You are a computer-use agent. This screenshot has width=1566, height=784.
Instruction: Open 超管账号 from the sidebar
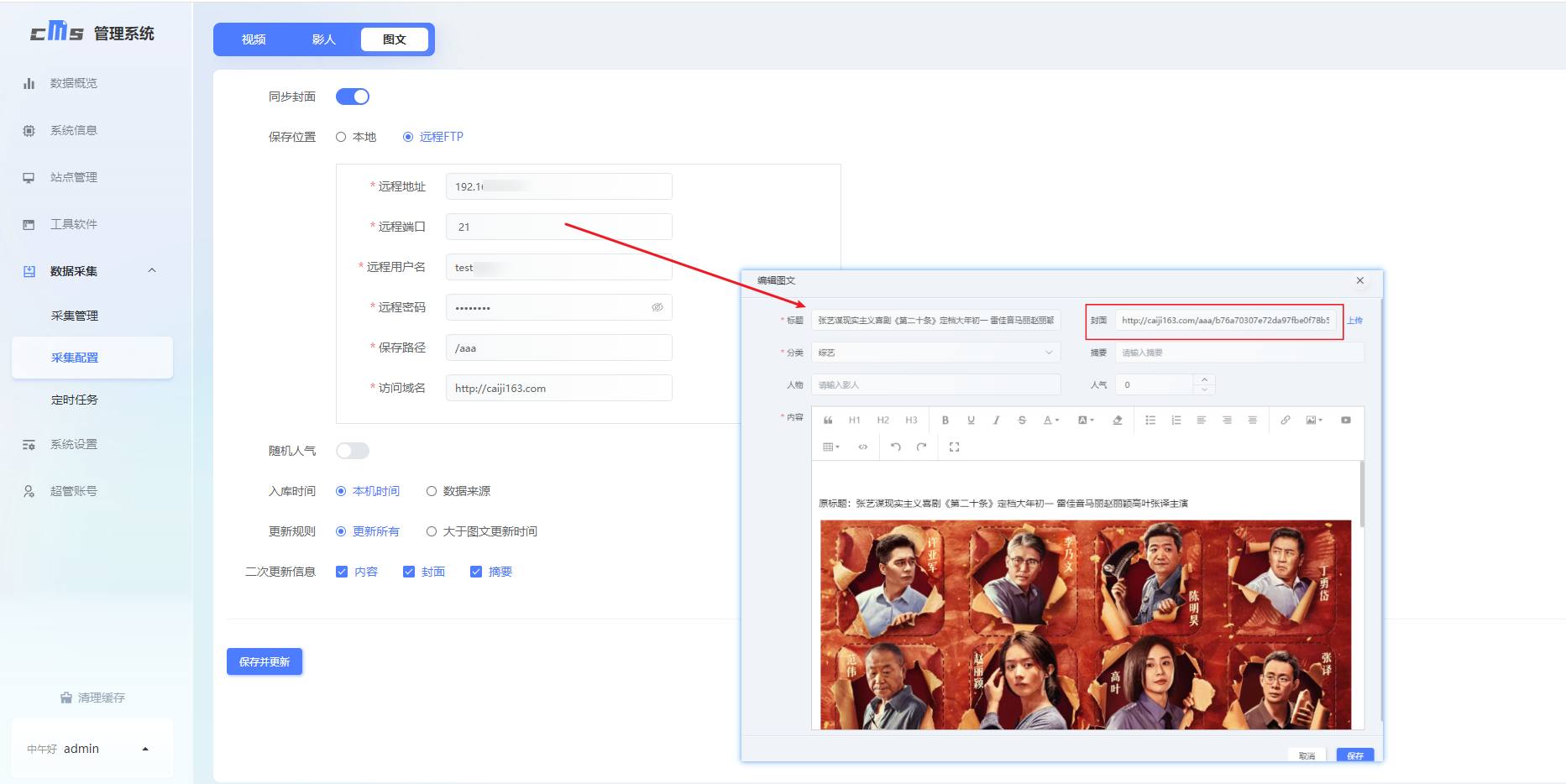(74, 491)
